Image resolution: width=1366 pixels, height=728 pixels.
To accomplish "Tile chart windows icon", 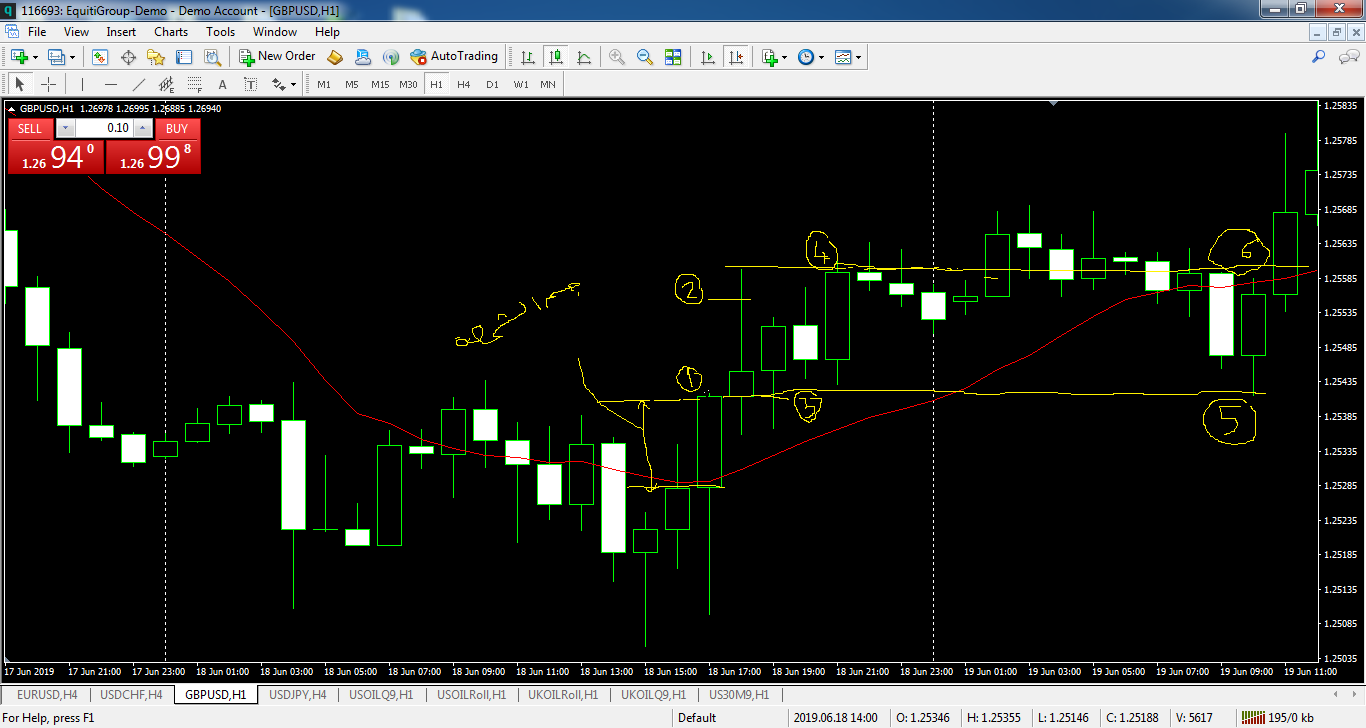I will (x=673, y=57).
